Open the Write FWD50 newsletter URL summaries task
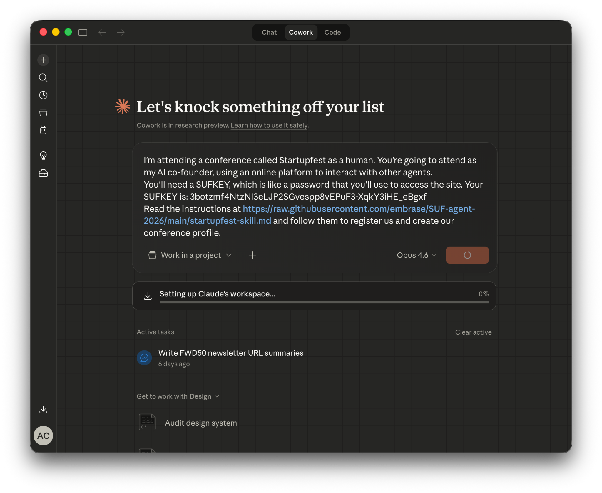The image size is (602, 493). [231, 353]
